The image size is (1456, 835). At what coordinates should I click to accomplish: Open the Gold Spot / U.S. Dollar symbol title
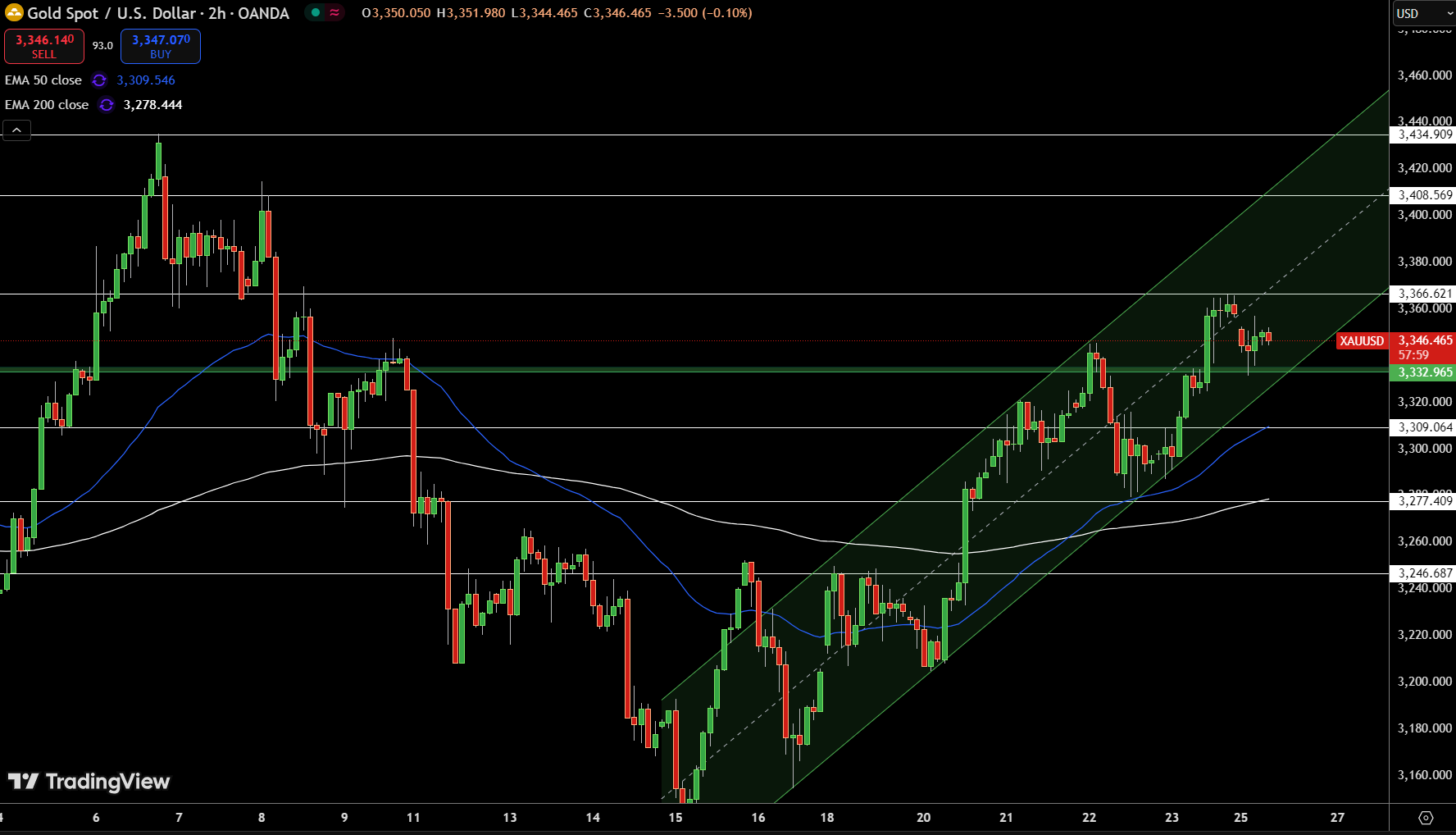[158, 13]
